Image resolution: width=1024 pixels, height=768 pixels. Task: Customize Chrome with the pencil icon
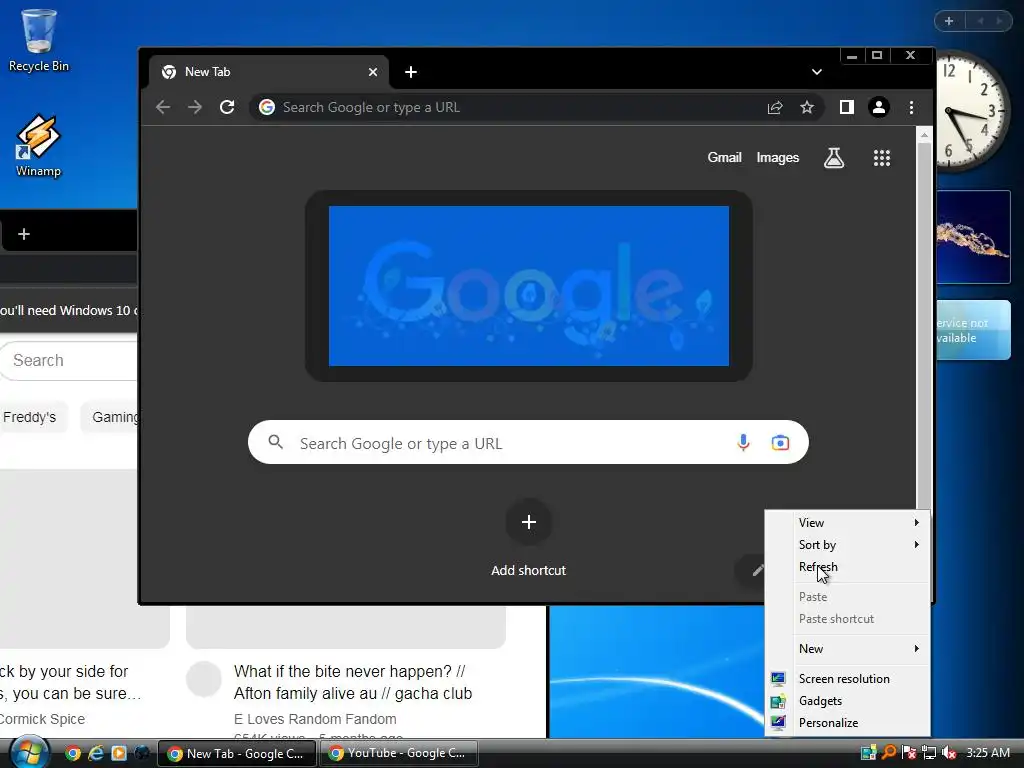click(758, 571)
